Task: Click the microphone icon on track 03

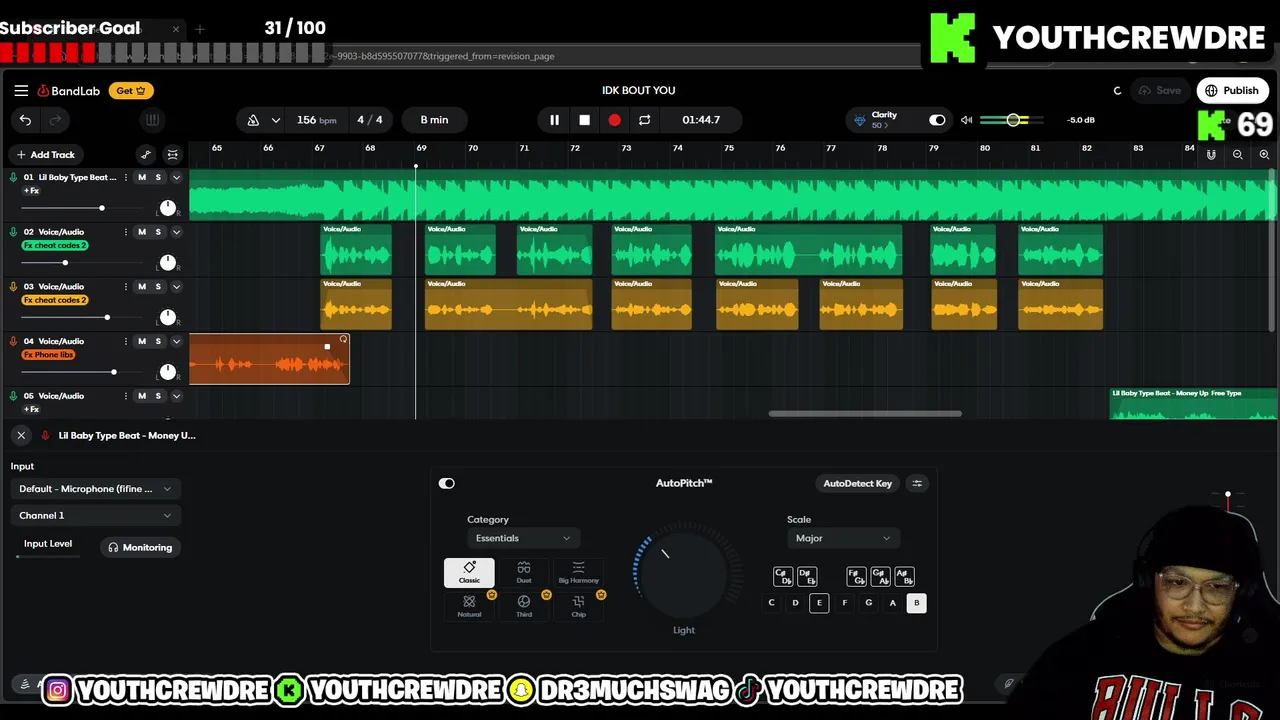Action: coord(13,287)
